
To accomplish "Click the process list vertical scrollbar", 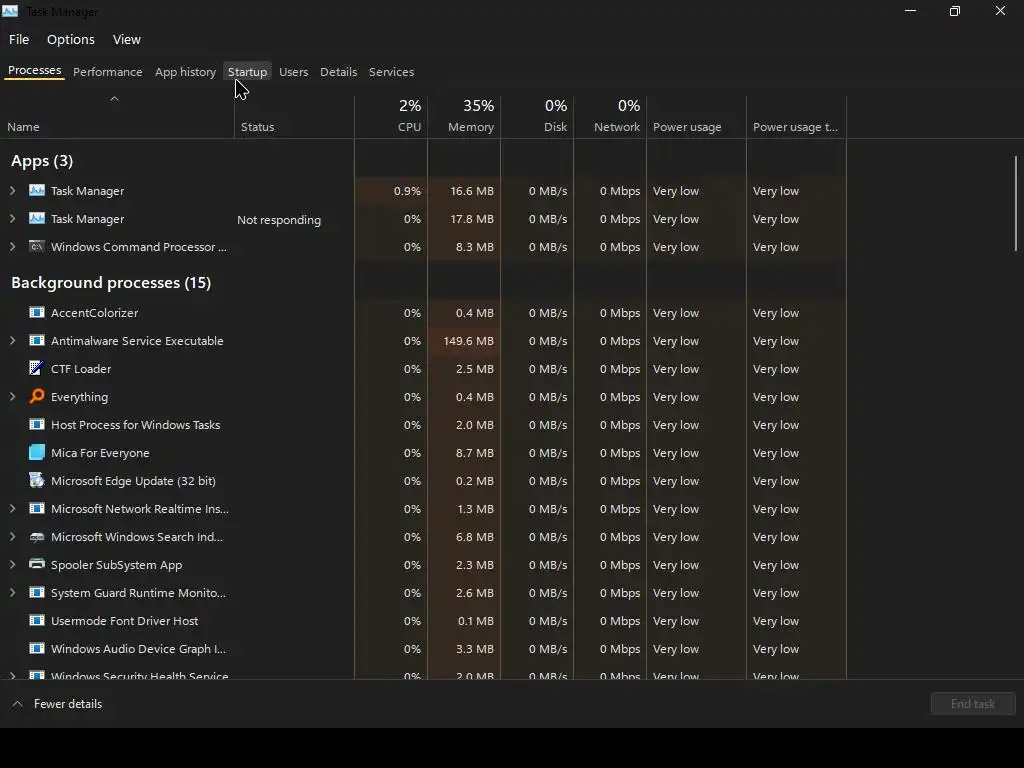I will 1016,203.
